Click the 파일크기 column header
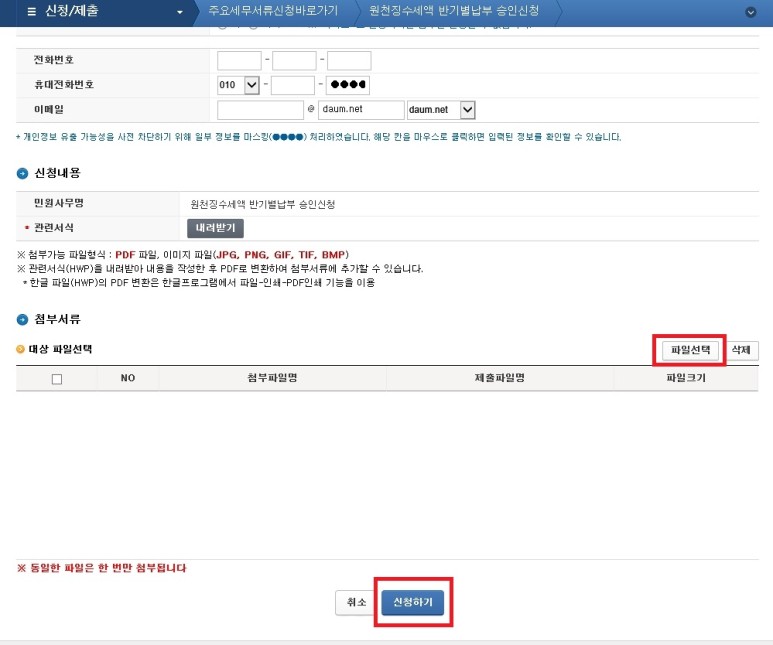This screenshot has width=773, height=645. [686, 378]
